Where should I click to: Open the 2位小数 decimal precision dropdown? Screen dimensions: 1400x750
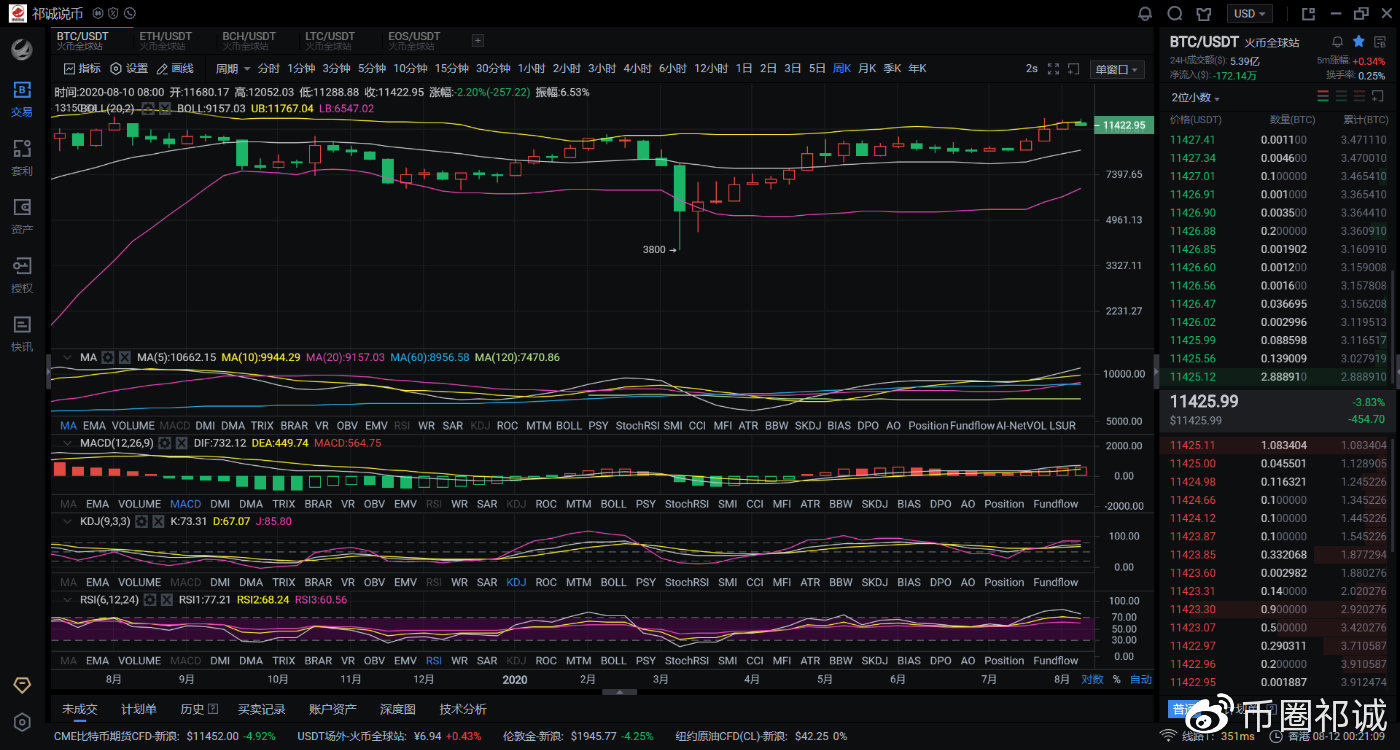pyautogui.click(x=1196, y=98)
